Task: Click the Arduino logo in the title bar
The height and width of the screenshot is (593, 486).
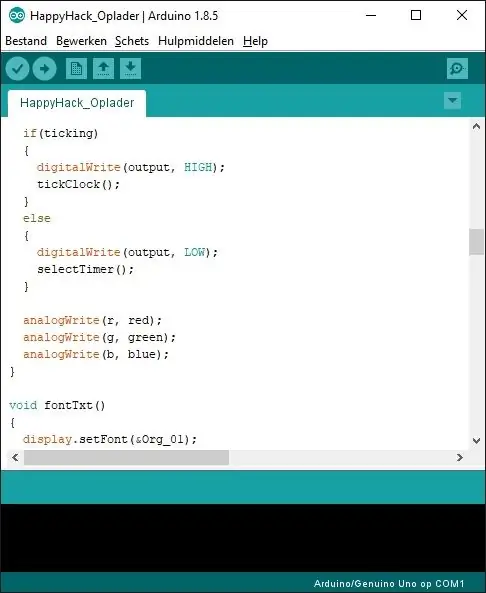Action: [x=17, y=16]
